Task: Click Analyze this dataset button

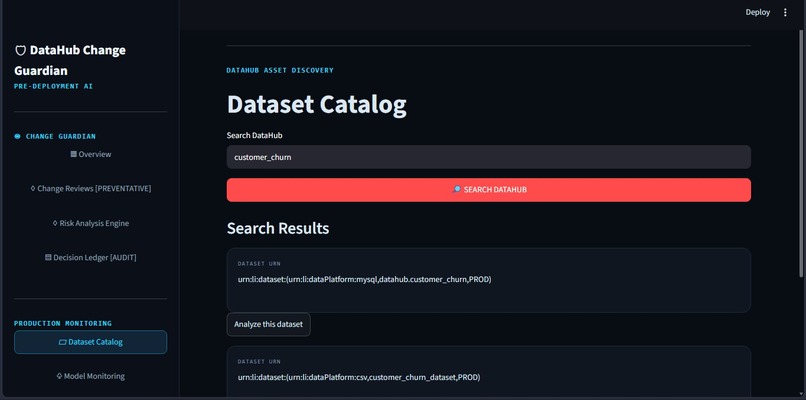Action: pos(268,324)
